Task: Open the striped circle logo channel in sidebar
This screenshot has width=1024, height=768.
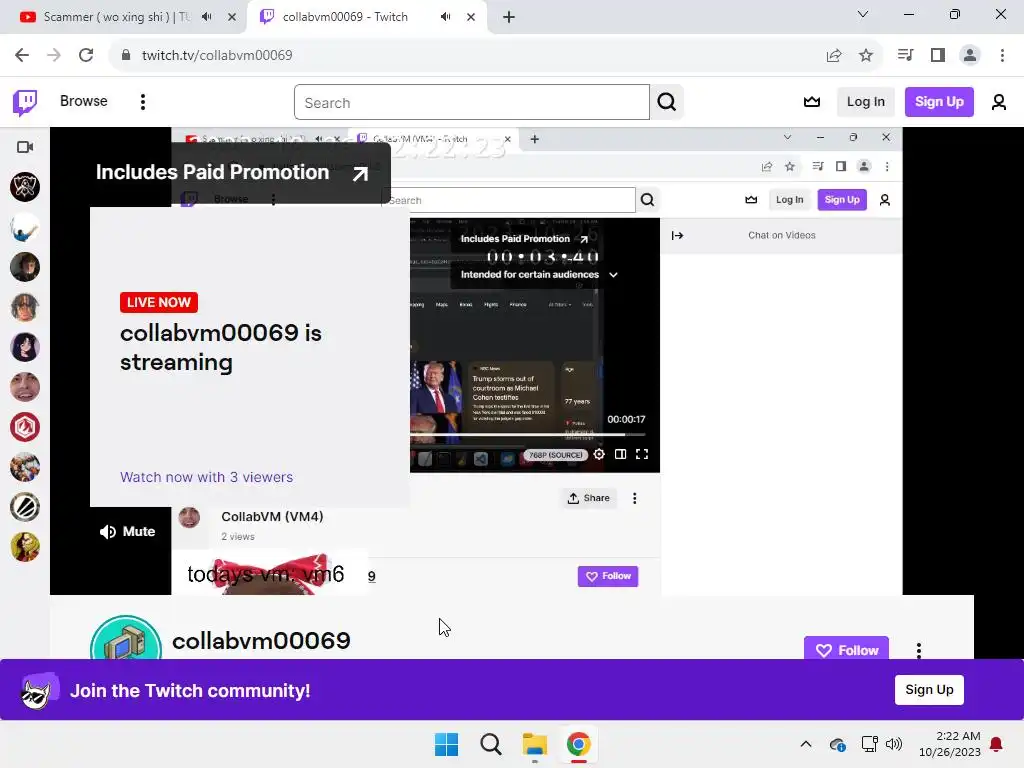Action: (25, 507)
